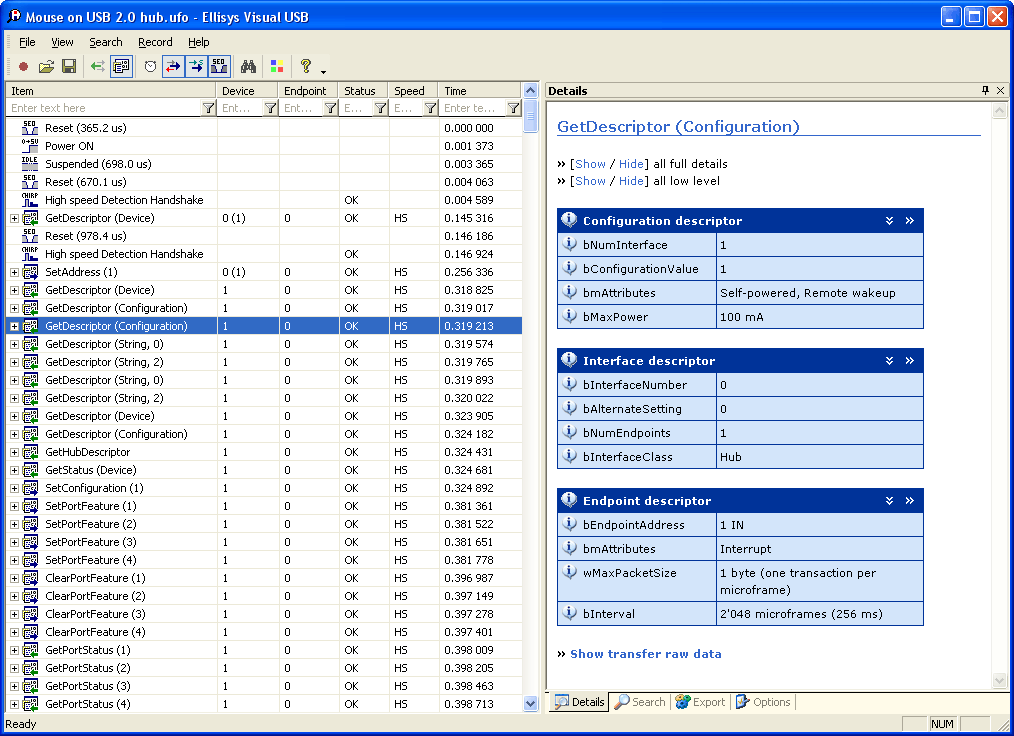This screenshot has width=1014, height=736.
Task: Click Hide link for all full details
Action: tap(631, 164)
